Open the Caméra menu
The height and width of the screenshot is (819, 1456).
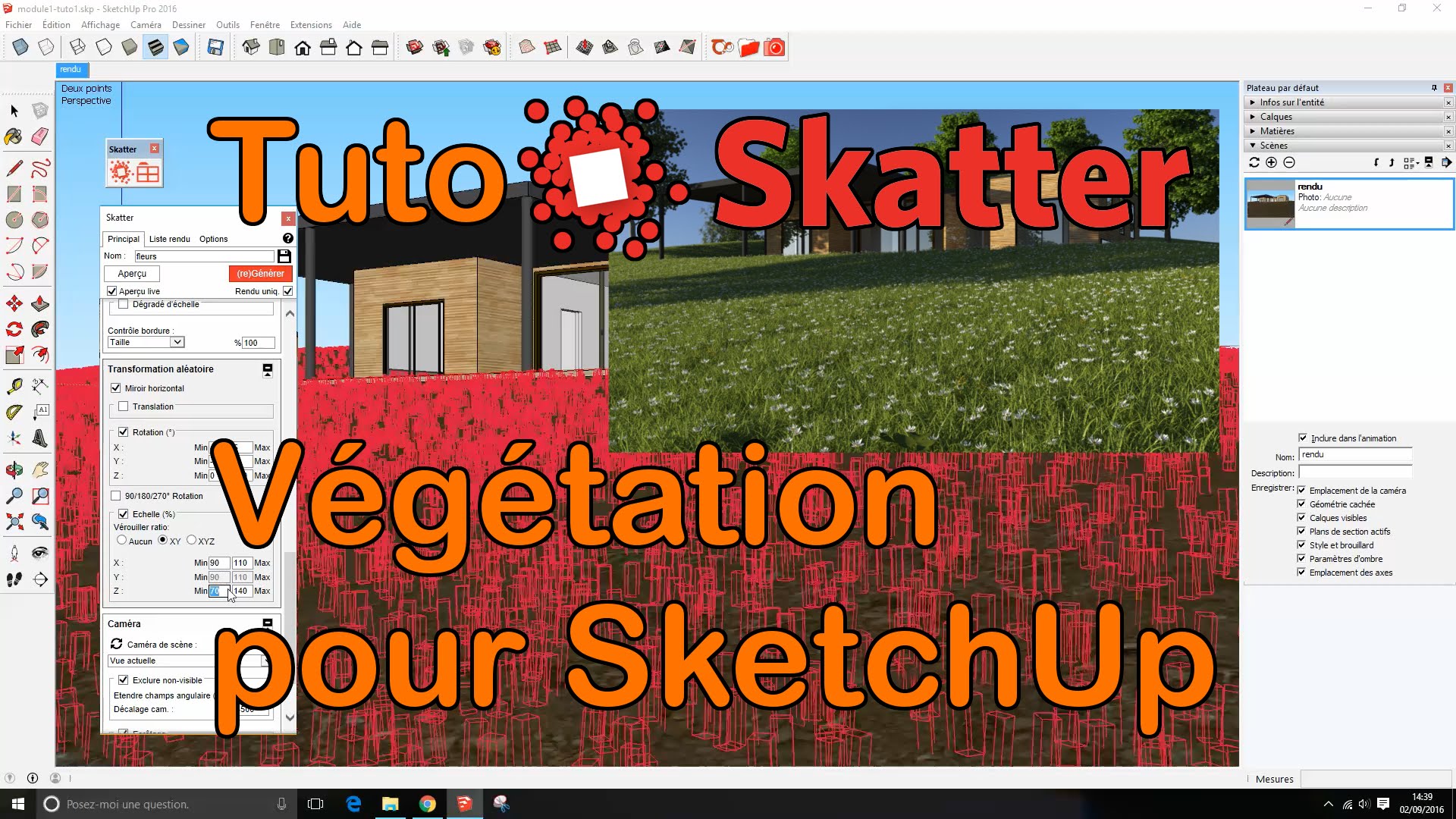tap(146, 25)
